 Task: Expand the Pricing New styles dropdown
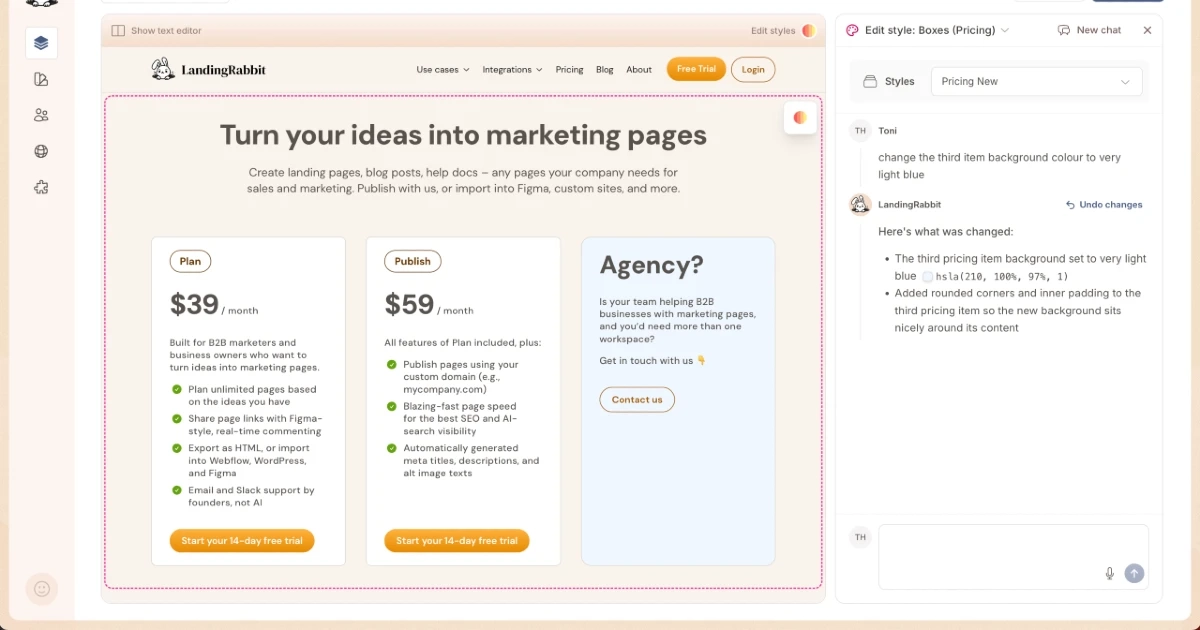point(1036,82)
